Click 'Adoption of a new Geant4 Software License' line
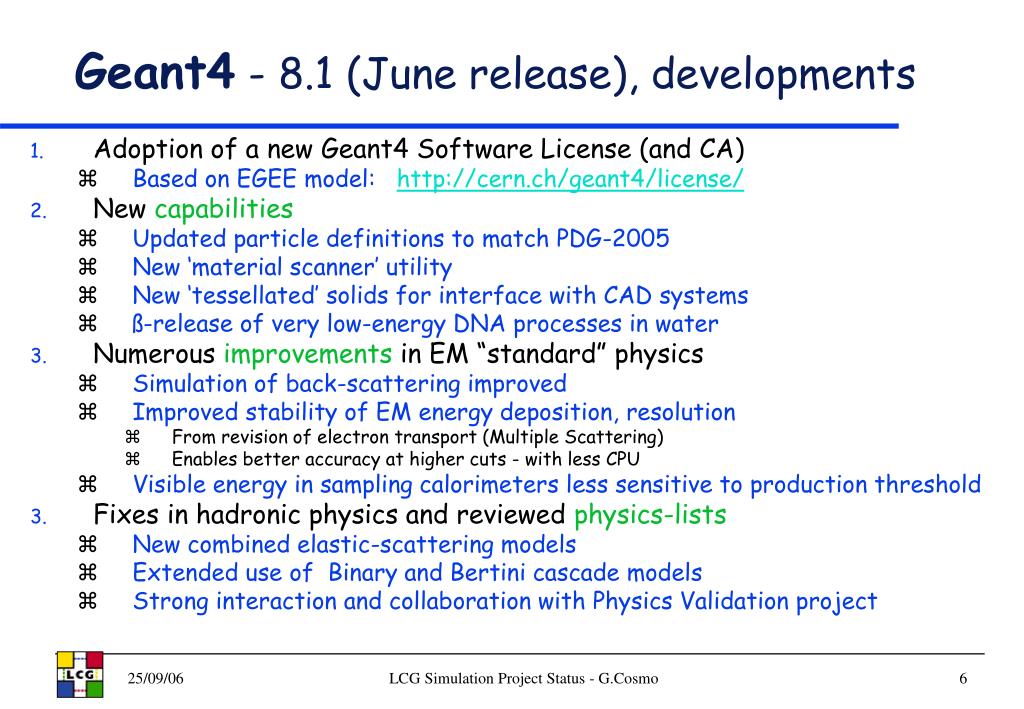 point(419,150)
